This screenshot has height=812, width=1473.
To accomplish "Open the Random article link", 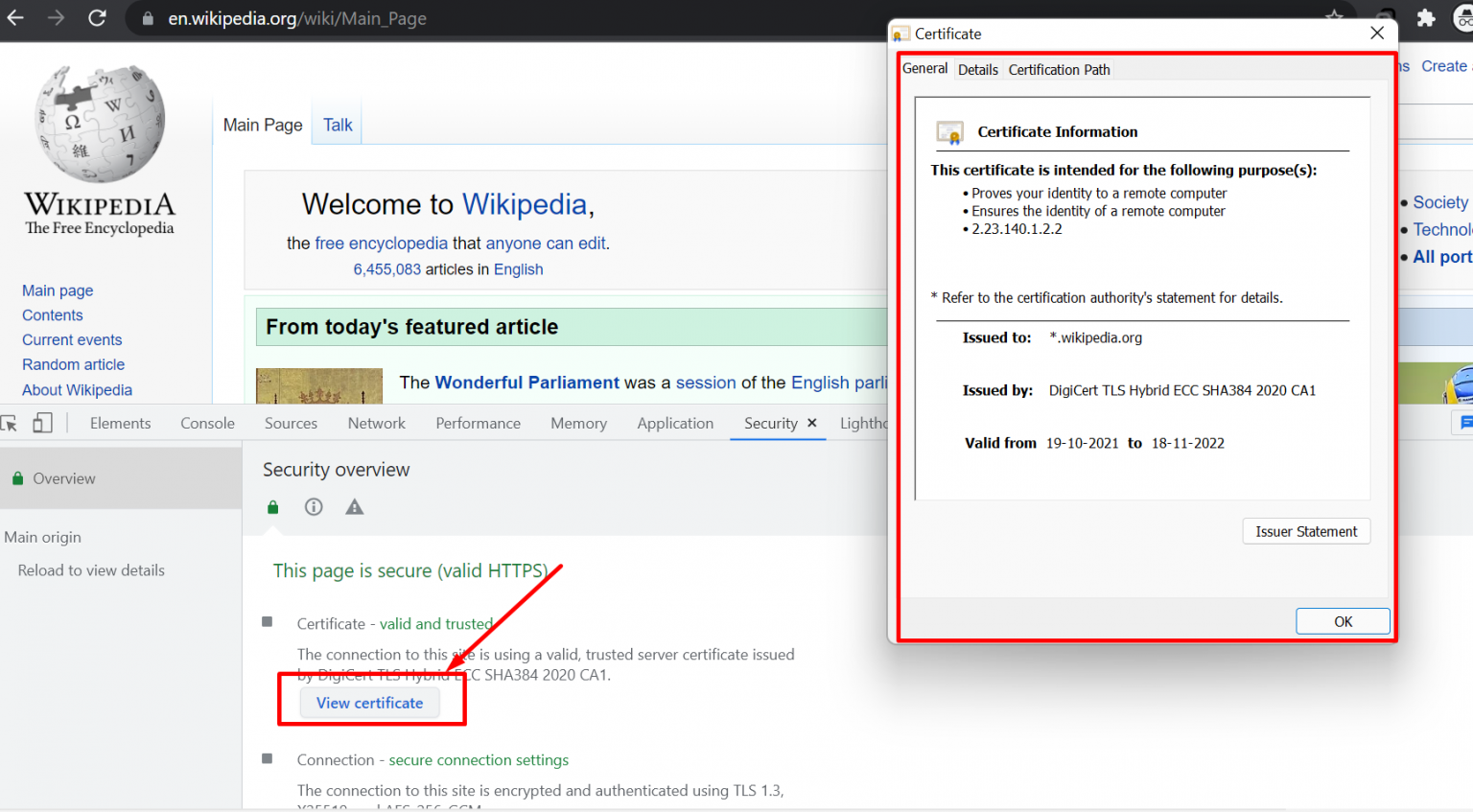I will point(73,364).
